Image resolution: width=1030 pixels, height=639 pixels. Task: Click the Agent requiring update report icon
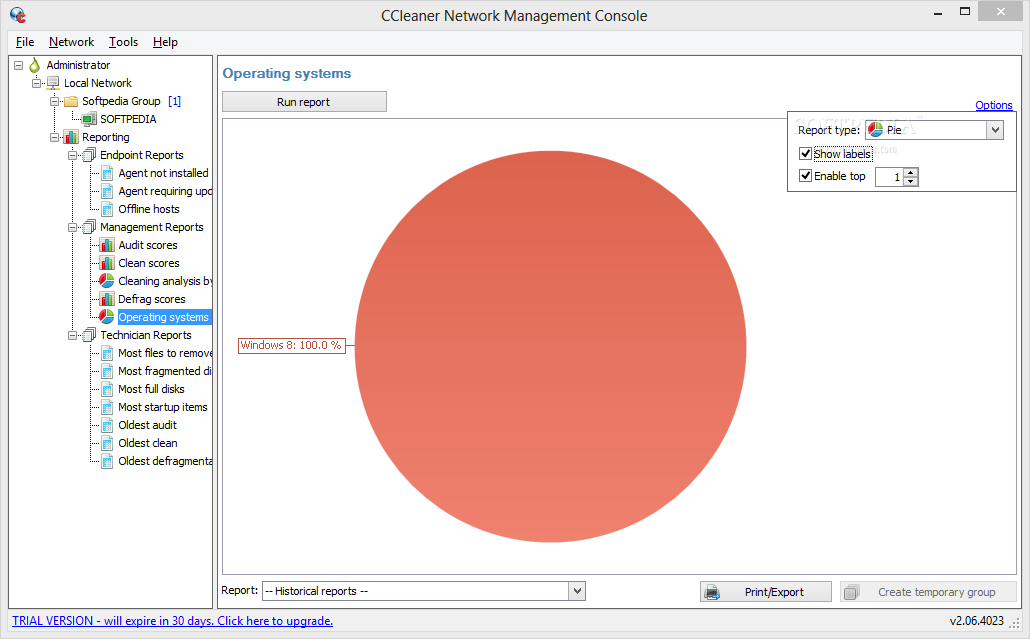(x=107, y=191)
